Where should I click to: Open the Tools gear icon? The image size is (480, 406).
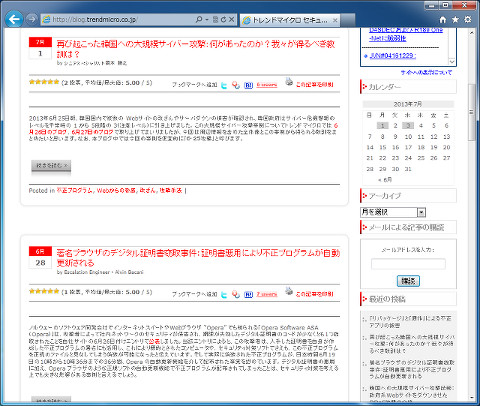468,19
